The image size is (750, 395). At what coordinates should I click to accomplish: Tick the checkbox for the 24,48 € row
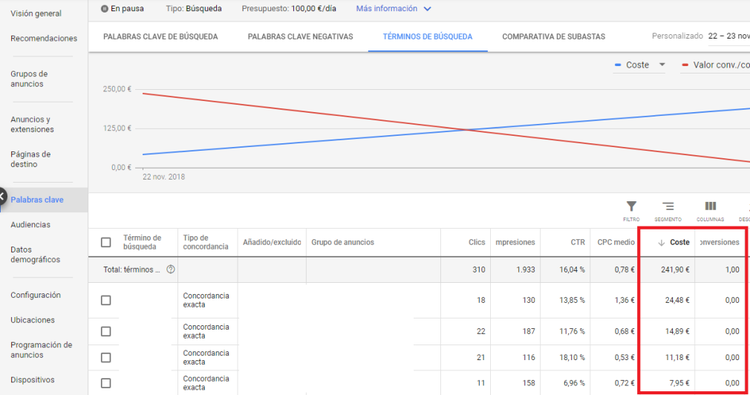coord(106,300)
